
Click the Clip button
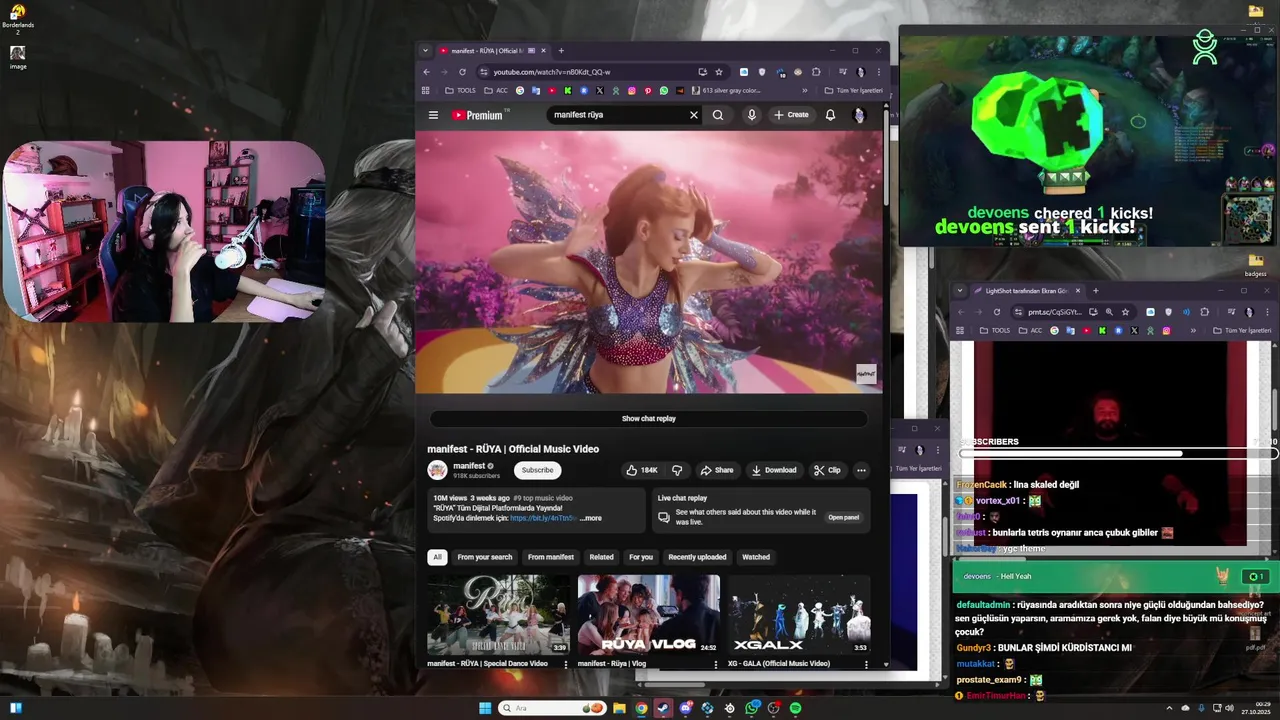827,470
